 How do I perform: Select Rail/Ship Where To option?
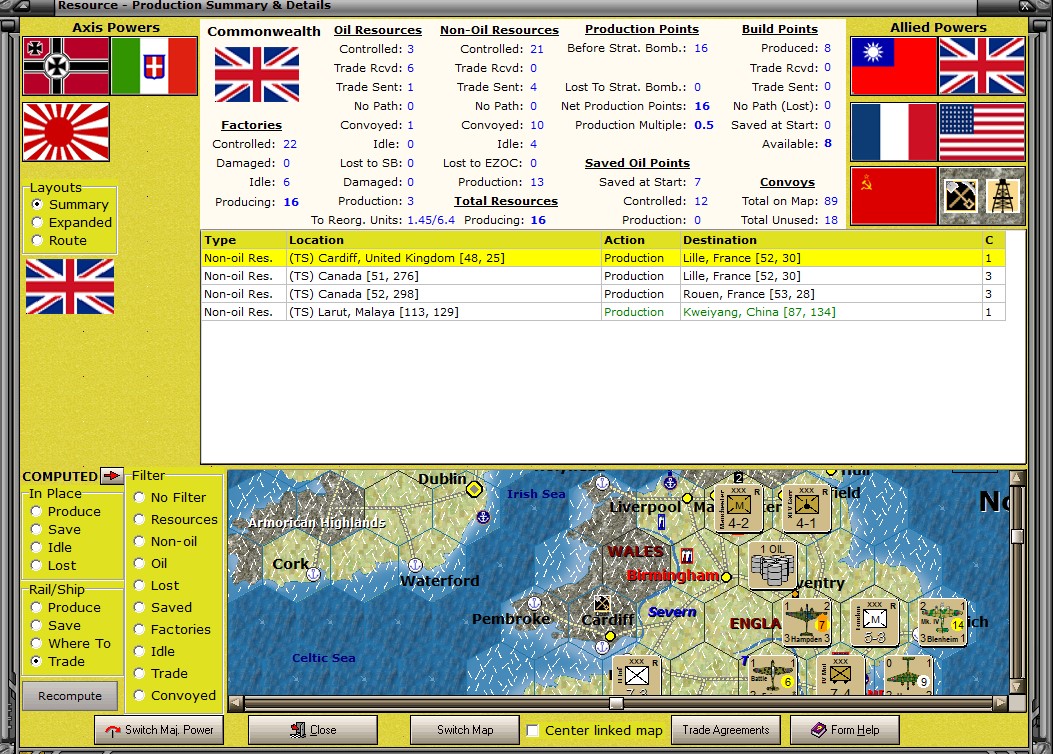click(71, 643)
